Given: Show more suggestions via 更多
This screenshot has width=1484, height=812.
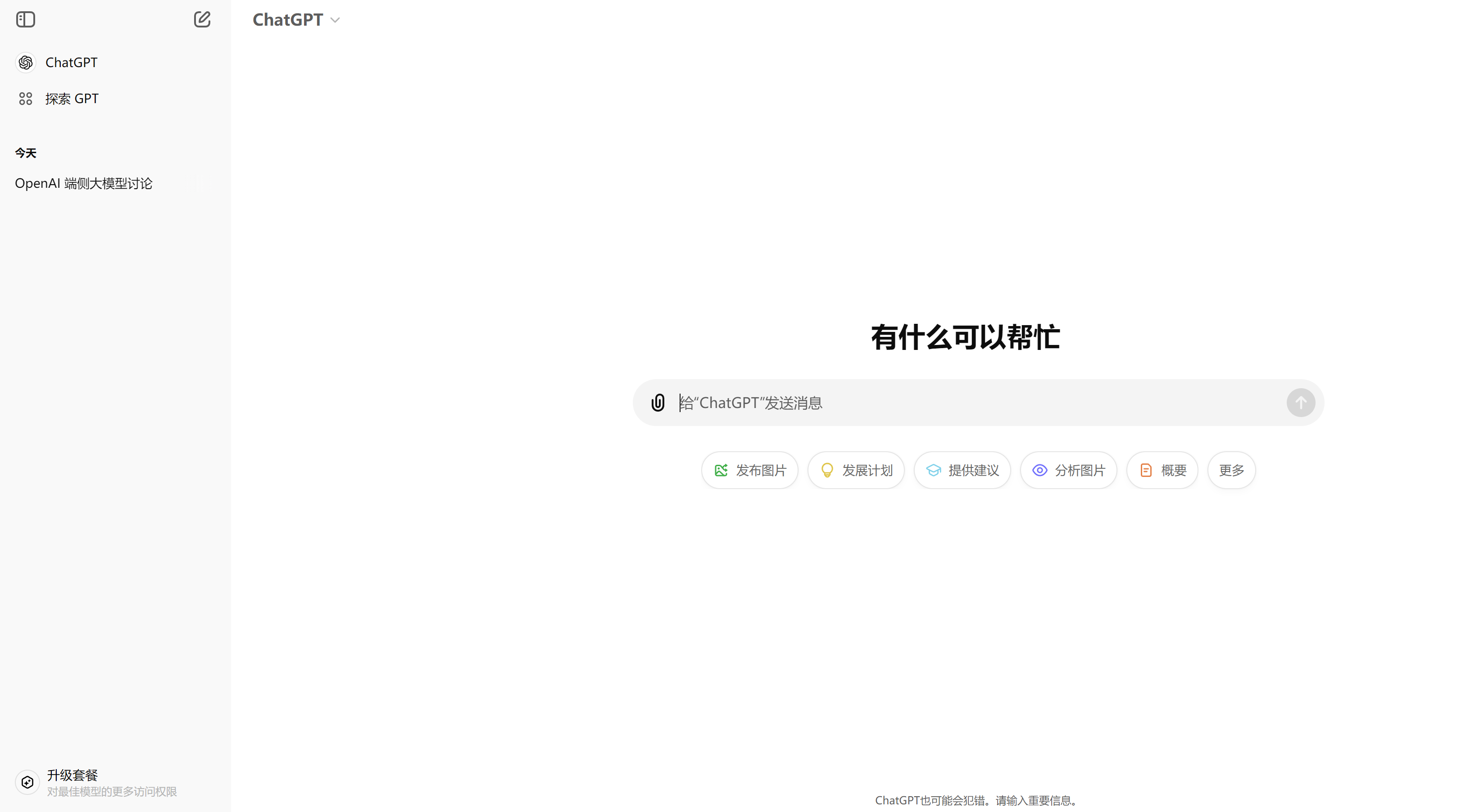Looking at the screenshot, I should click(x=1232, y=470).
